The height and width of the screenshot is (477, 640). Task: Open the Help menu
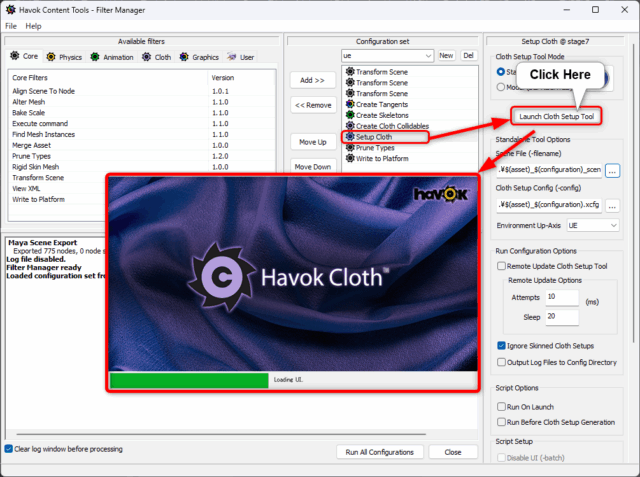(x=34, y=25)
